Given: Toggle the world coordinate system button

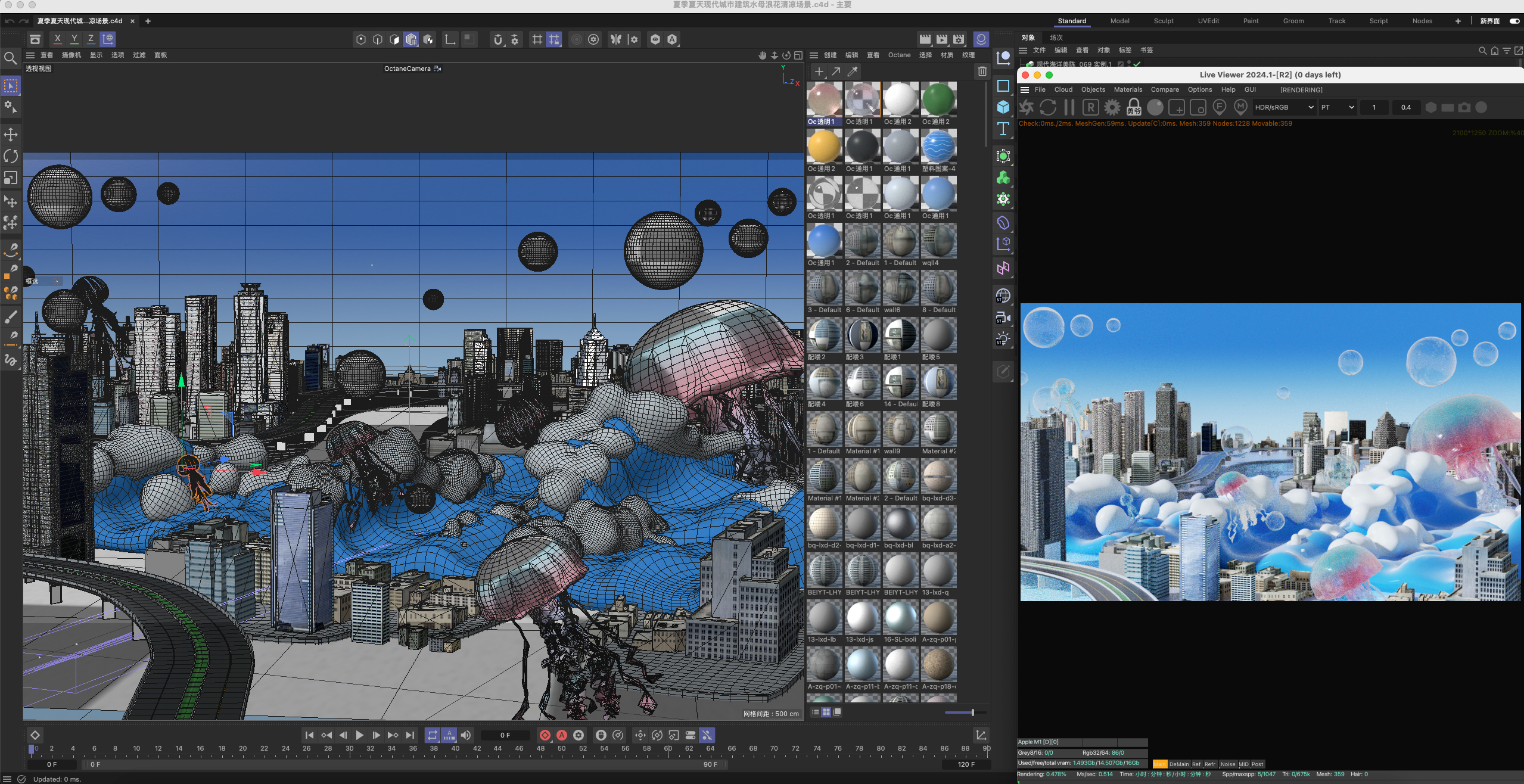Looking at the screenshot, I should coord(108,39).
